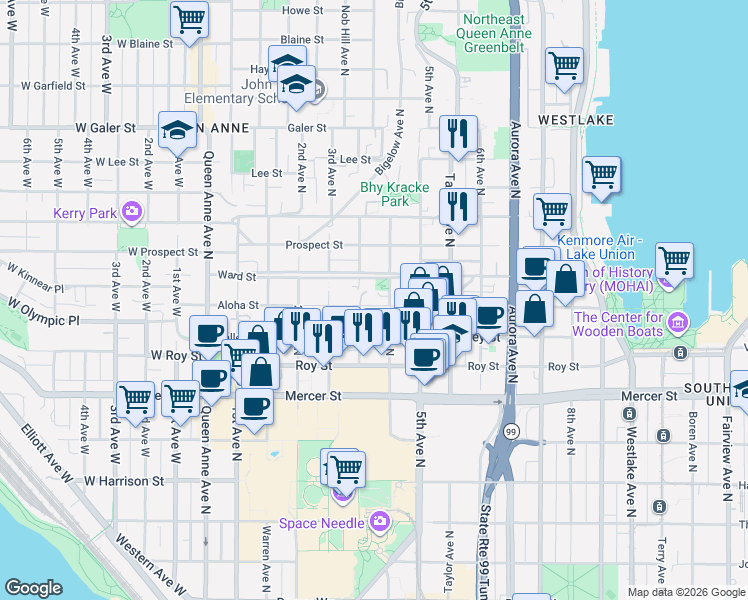Click the cafe marker on Queen Anne Ave N above W Roy St
Viewport: 748px width, 600px height.
coord(208,334)
